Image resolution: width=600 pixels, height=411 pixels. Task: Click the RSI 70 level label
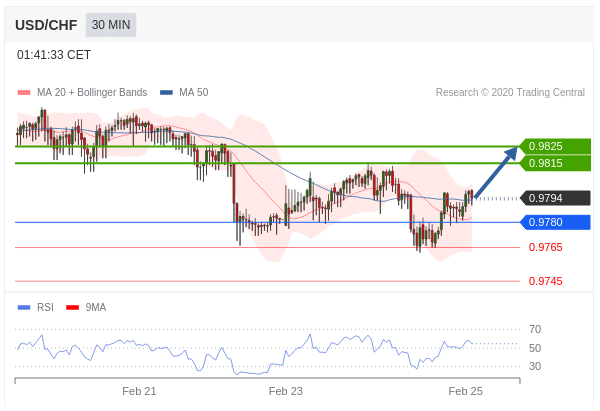click(535, 329)
